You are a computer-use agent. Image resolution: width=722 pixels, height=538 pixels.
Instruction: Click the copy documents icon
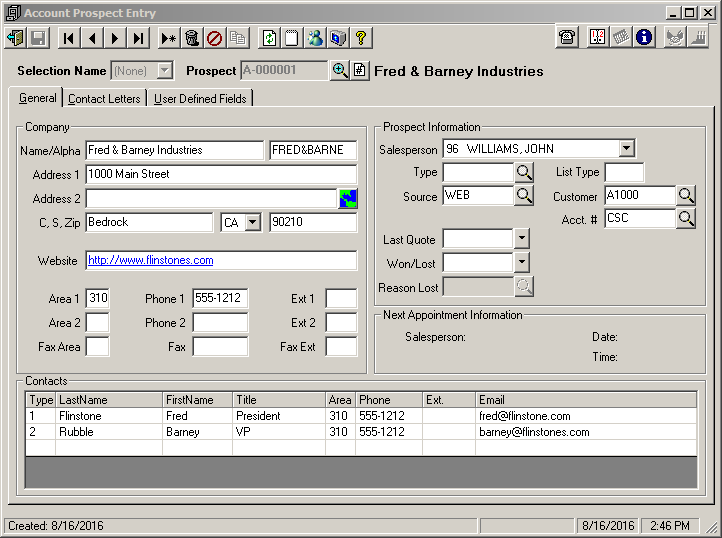238,38
